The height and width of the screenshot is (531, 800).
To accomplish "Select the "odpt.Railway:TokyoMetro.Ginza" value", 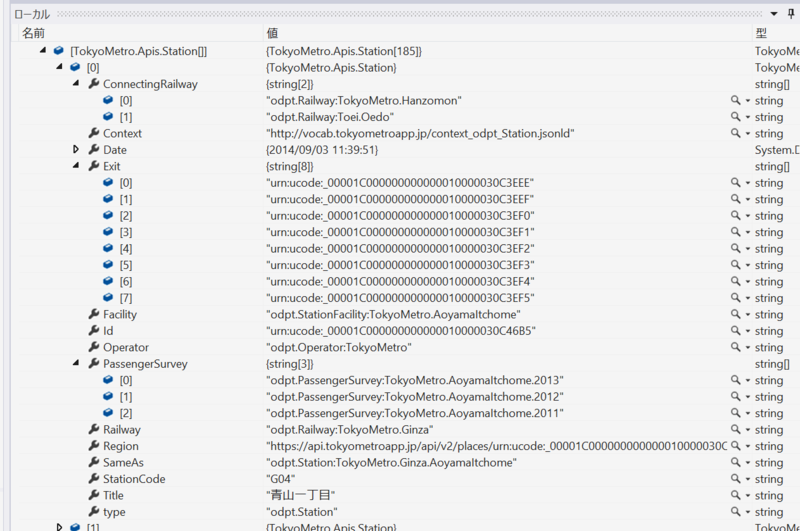I will [x=349, y=429].
